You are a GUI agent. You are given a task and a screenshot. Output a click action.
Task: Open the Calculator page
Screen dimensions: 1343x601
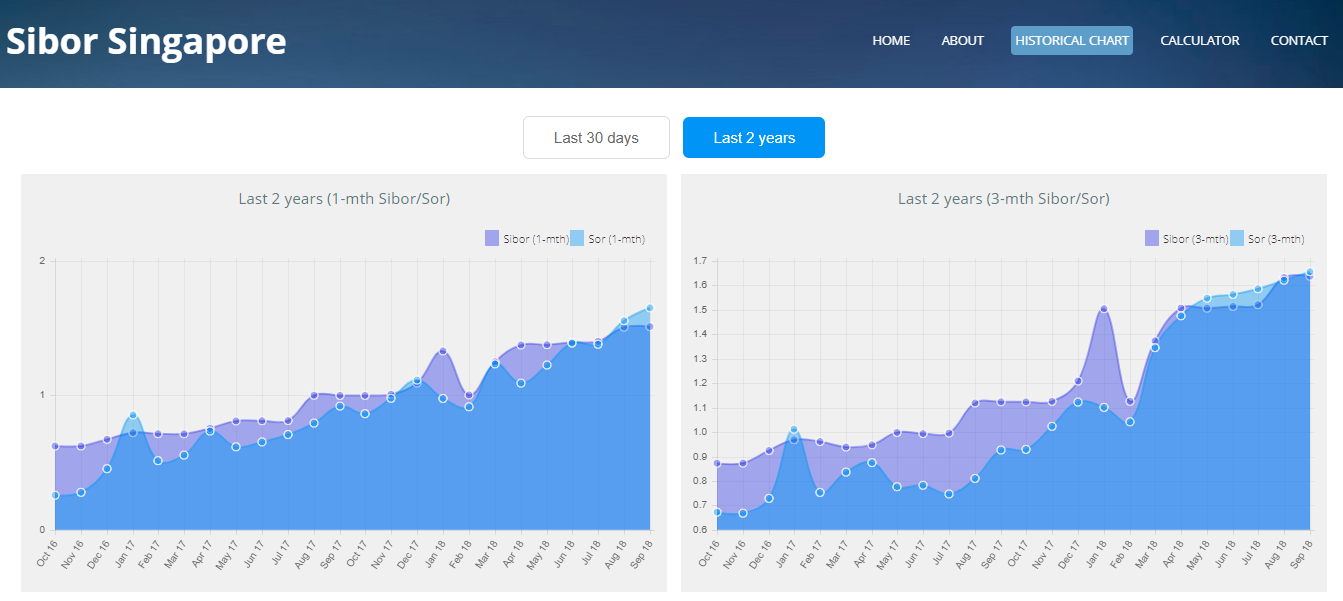[x=1199, y=41]
